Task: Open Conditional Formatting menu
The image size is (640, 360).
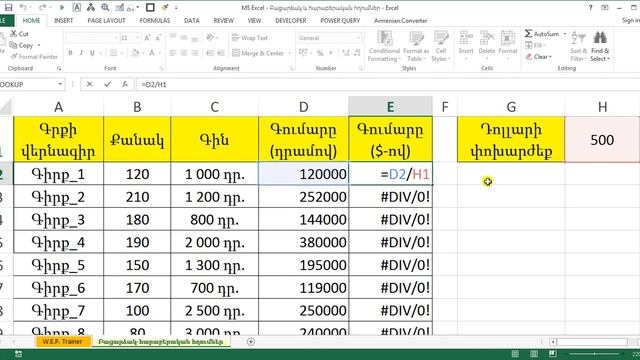Action: (x=384, y=46)
